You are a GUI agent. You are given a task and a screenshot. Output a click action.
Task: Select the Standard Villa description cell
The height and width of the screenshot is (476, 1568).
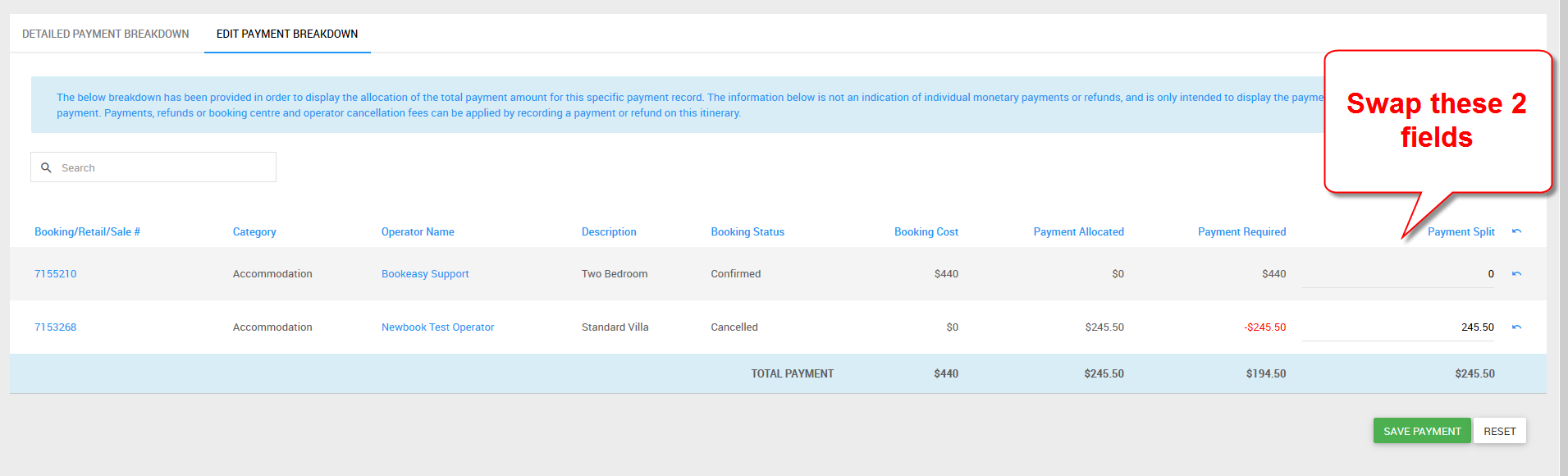[615, 327]
